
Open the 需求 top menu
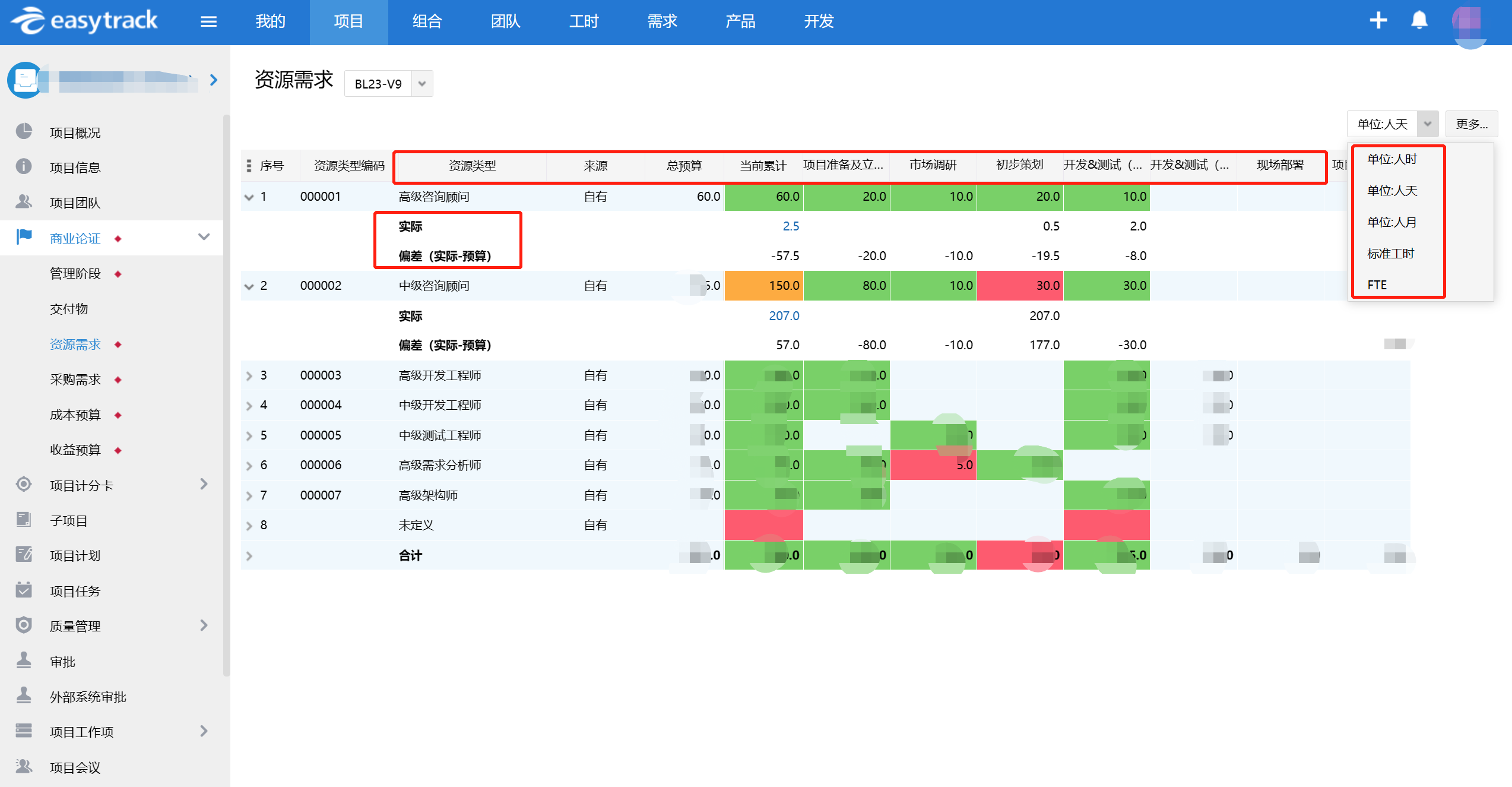click(x=663, y=22)
